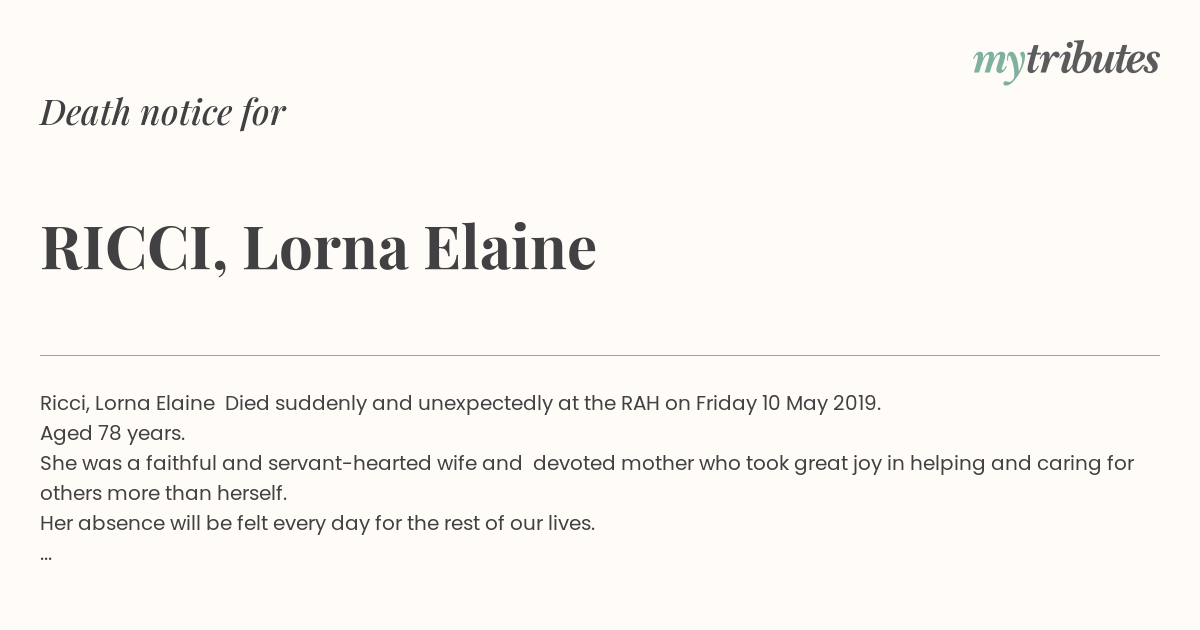Viewport: 1200px width, 630px height.
Task: Click "tributes" in the mytributes logo
Action: (x=1093, y=59)
